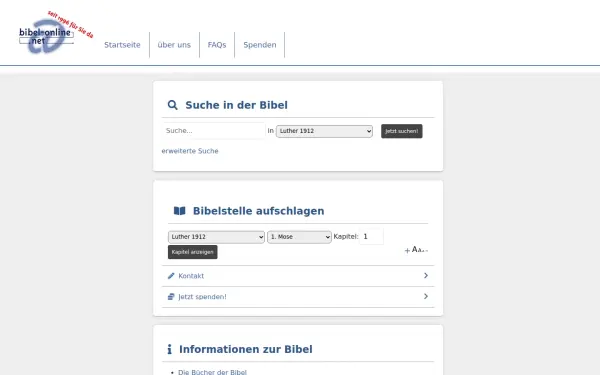Click the open book icon by Bibelstelle aufschlagen

(179, 211)
